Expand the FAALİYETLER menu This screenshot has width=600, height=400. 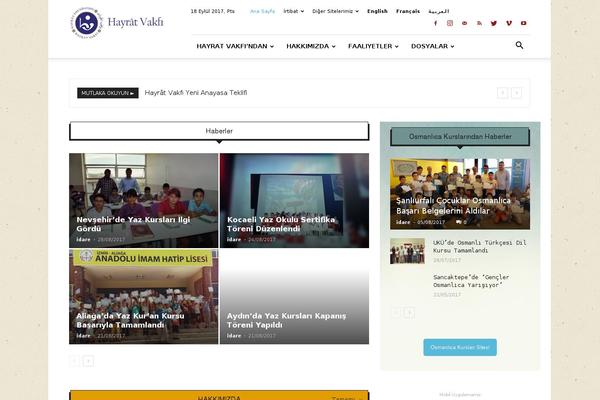point(373,46)
